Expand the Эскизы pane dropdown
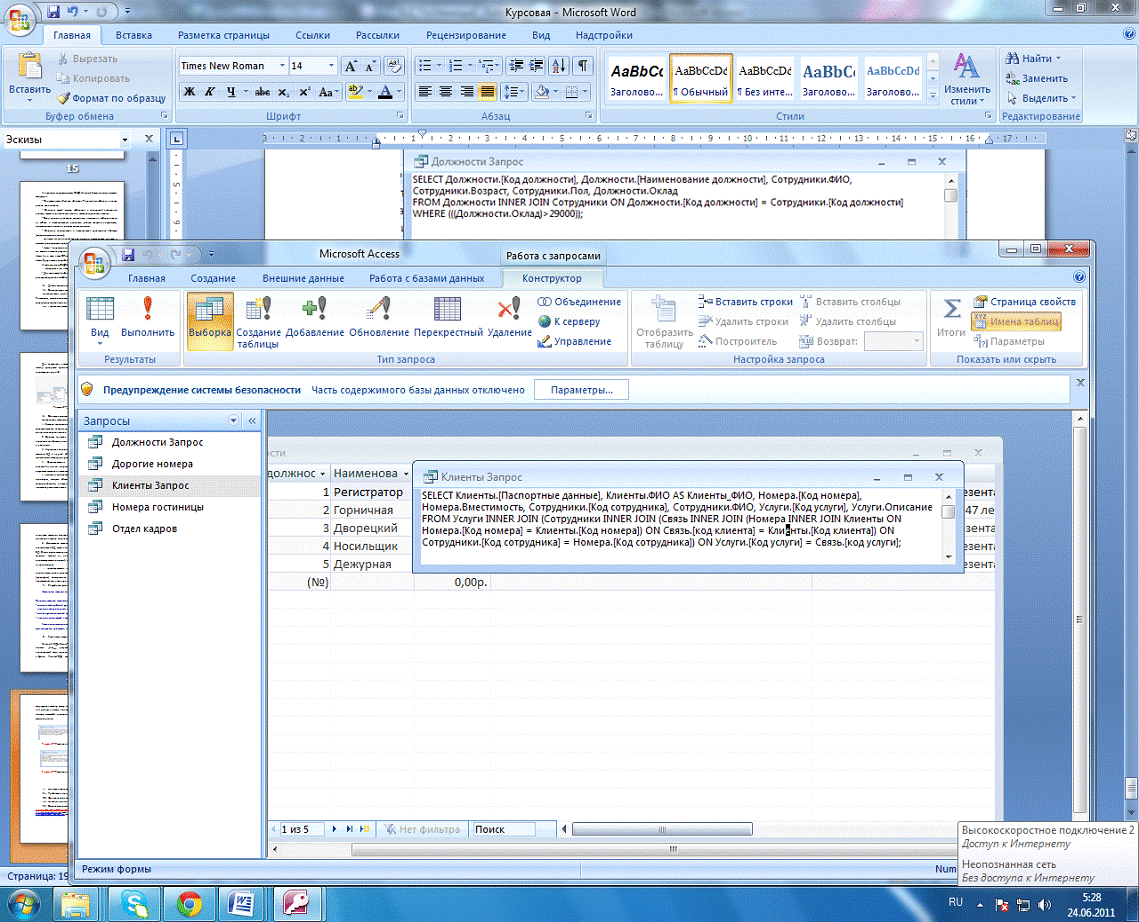 pos(124,140)
